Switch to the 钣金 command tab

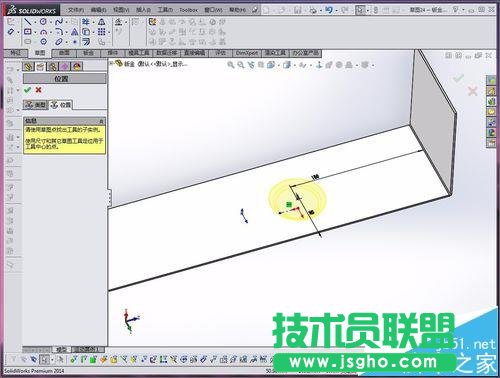pos(88,53)
